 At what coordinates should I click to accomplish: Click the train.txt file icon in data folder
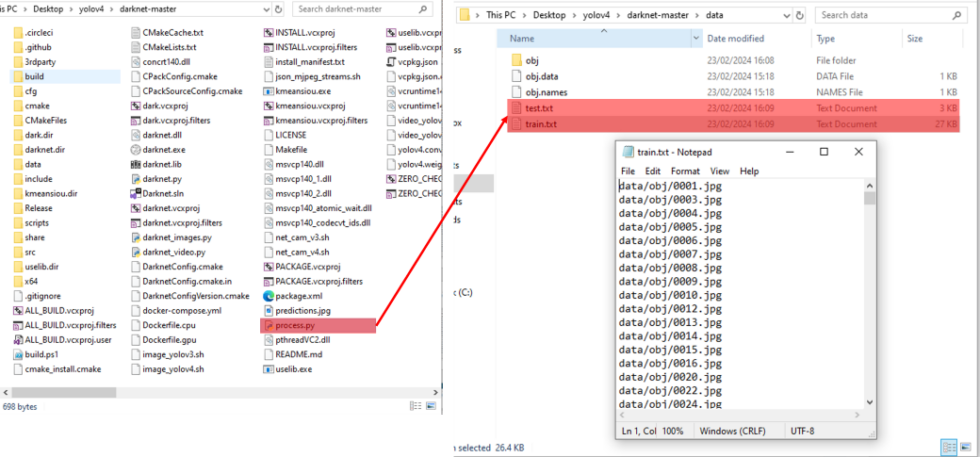516,124
